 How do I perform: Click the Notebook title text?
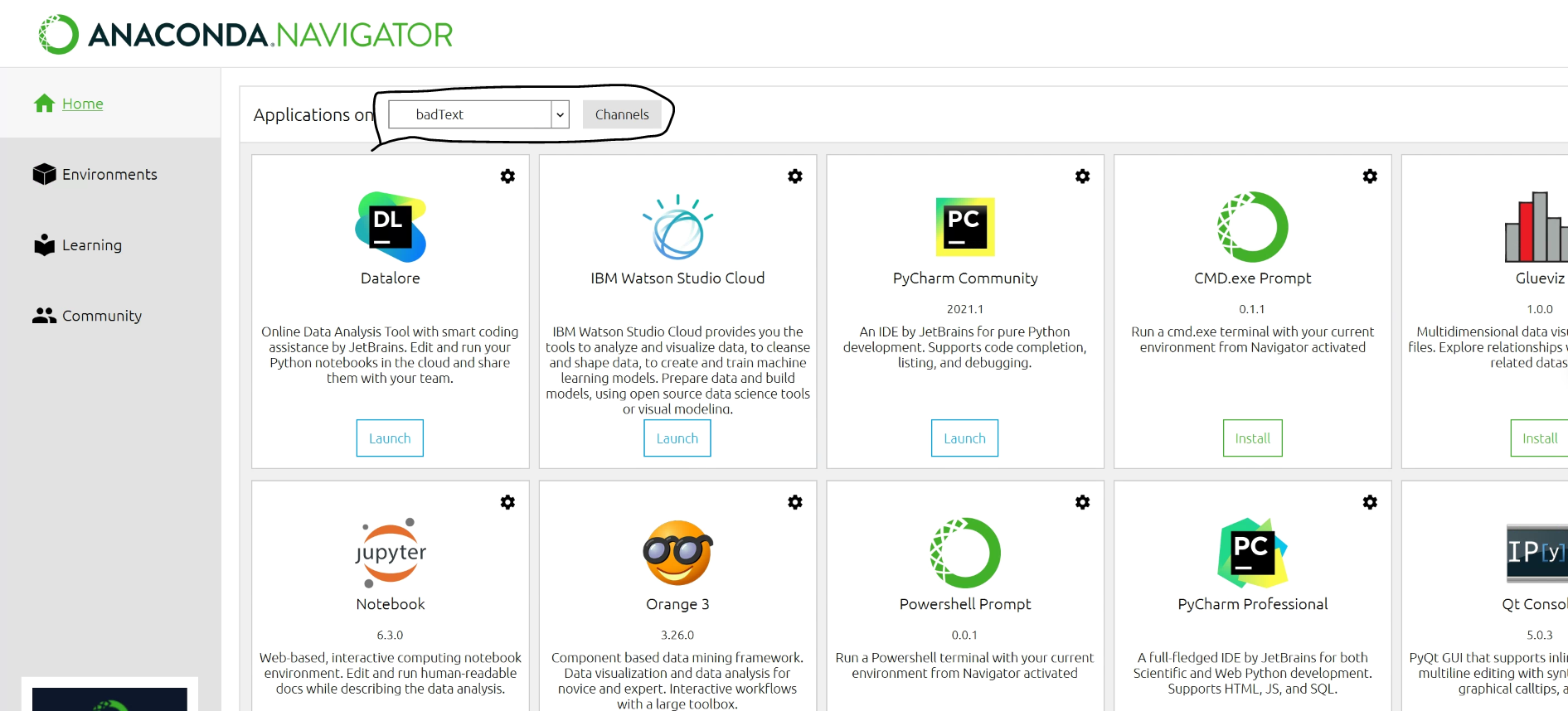[391, 604]
